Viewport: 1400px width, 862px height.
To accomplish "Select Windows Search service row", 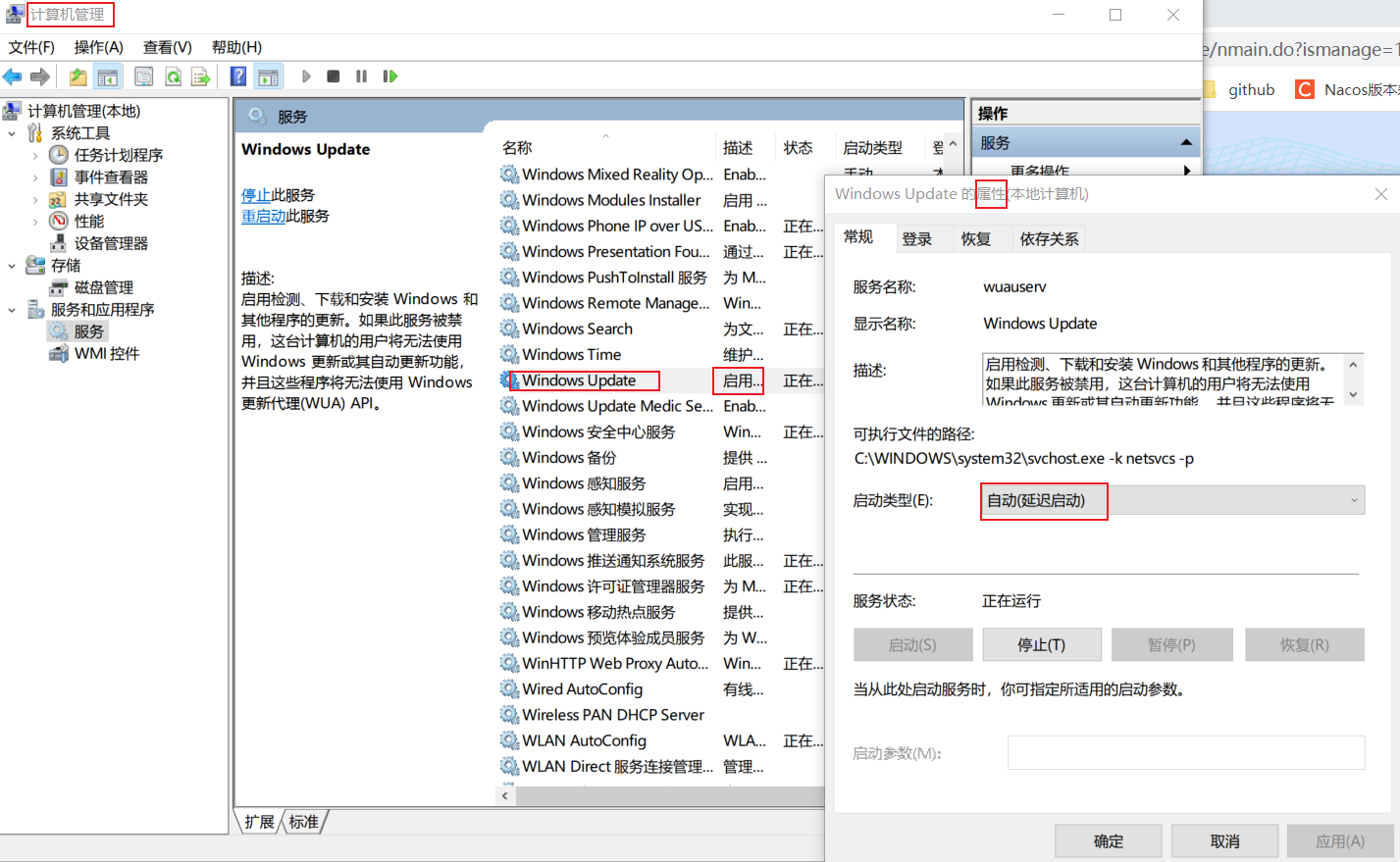I will tap(578, 329).
